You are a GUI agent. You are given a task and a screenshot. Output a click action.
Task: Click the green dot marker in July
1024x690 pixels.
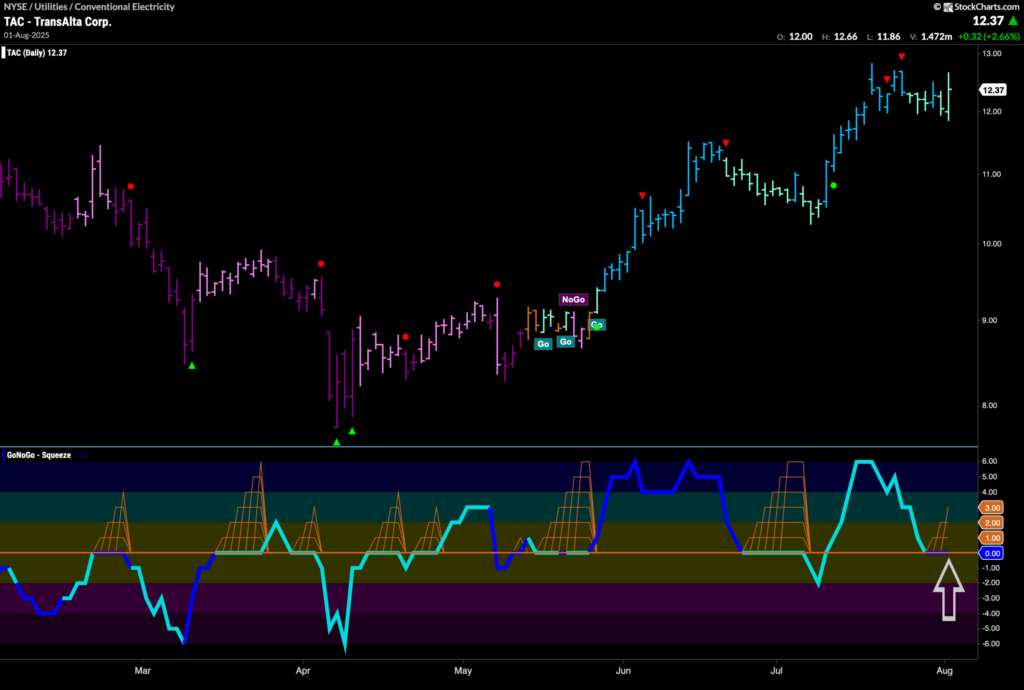pyautogui.click(x=833, y=185)
